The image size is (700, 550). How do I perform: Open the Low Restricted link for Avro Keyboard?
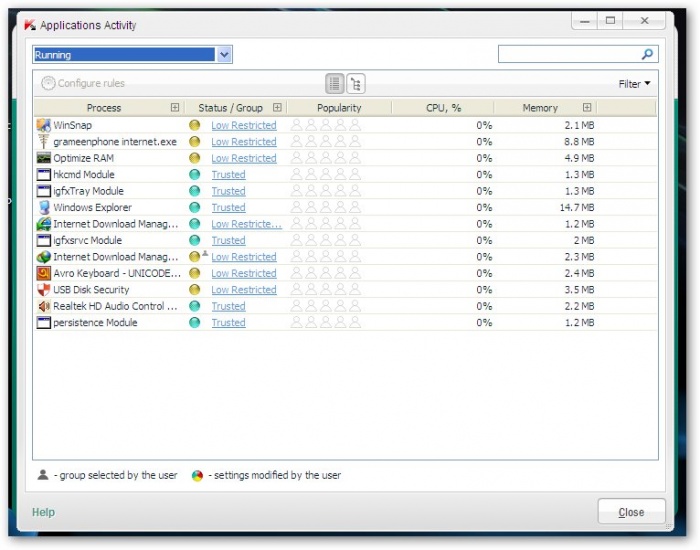[x=244, y=273]
